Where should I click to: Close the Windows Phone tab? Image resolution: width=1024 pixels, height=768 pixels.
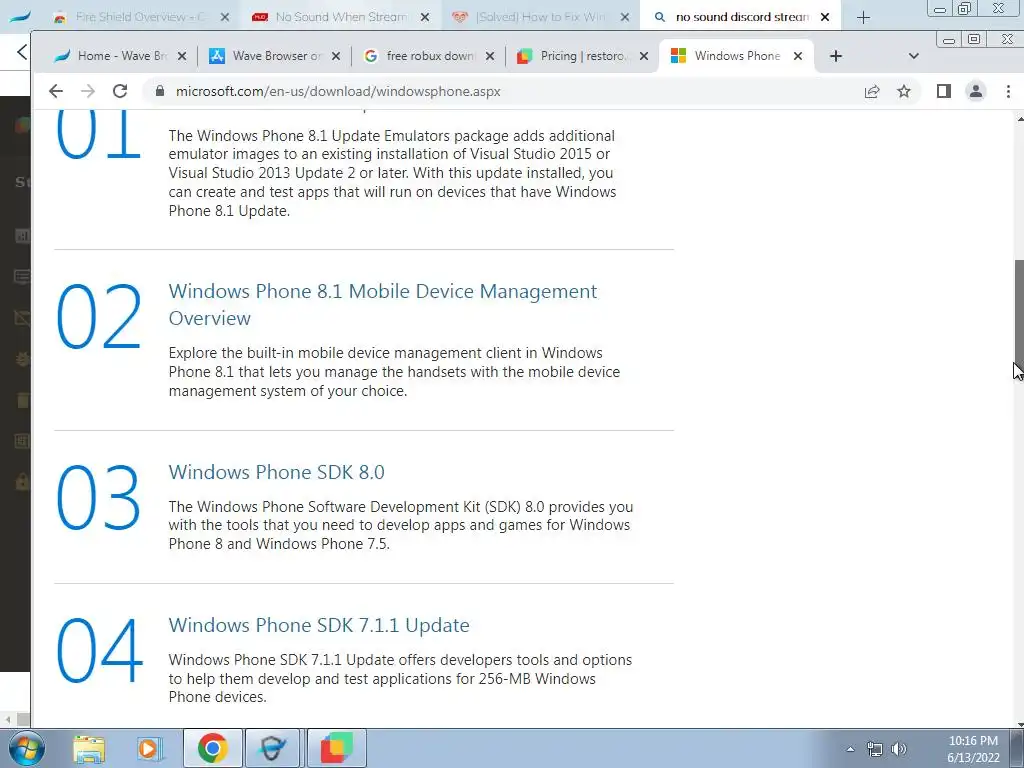pyautogui.click(x=797, y=56)
